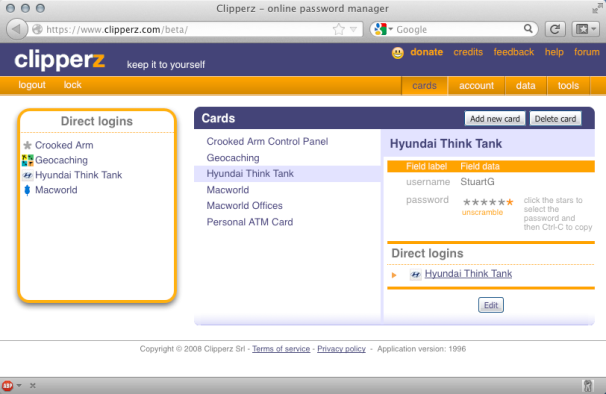Click Macworld mouse icon in sidebar

[x=27, y=190]
